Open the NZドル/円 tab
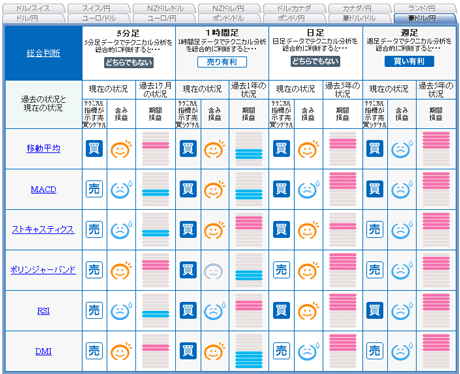Viewport: 460px width, 374px height. pos(229,8)
